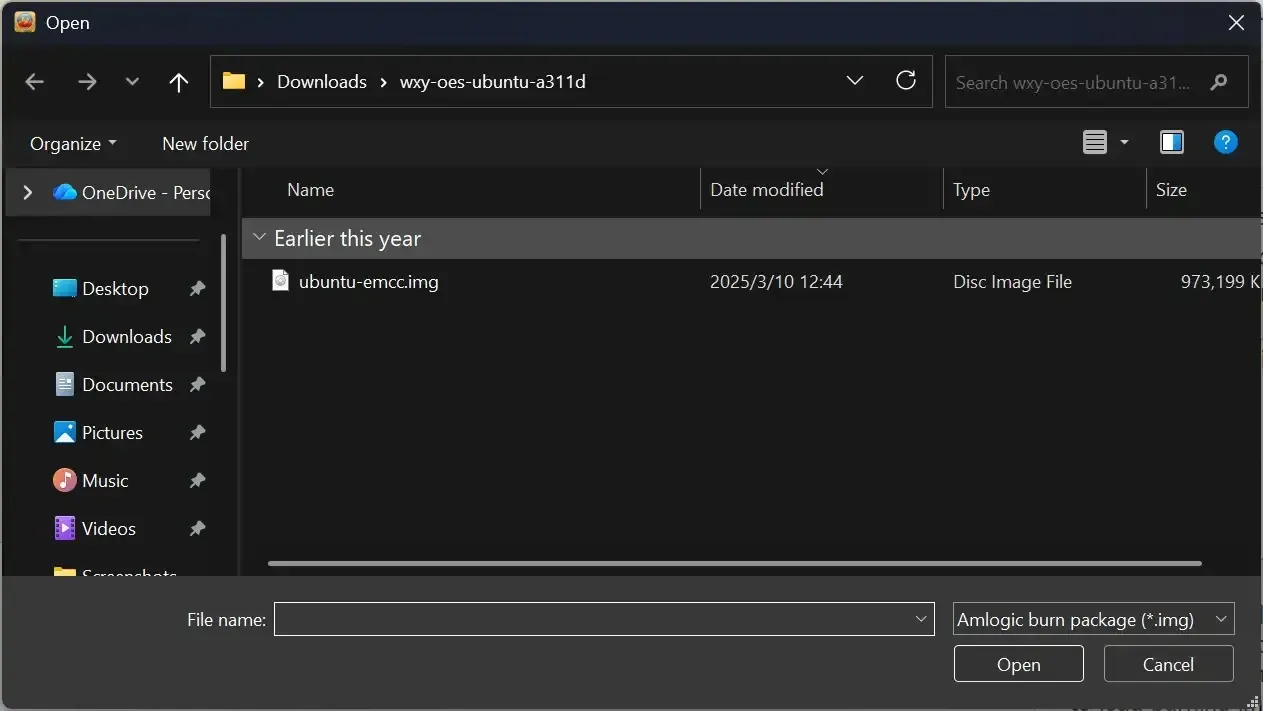This screenshot has height=711, width=1263.
Task: Expand the File name history dropdown
Action: [x=922, y=619]
